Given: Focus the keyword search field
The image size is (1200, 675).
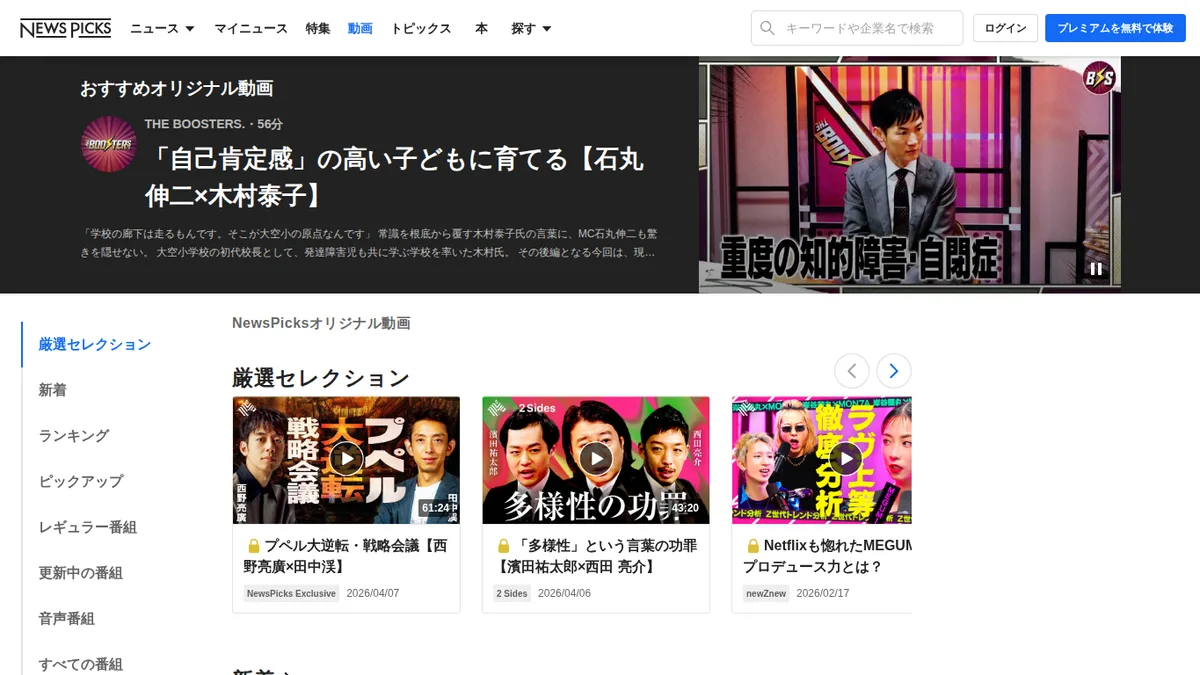Looking at the screenshot, I should (857, 28).
